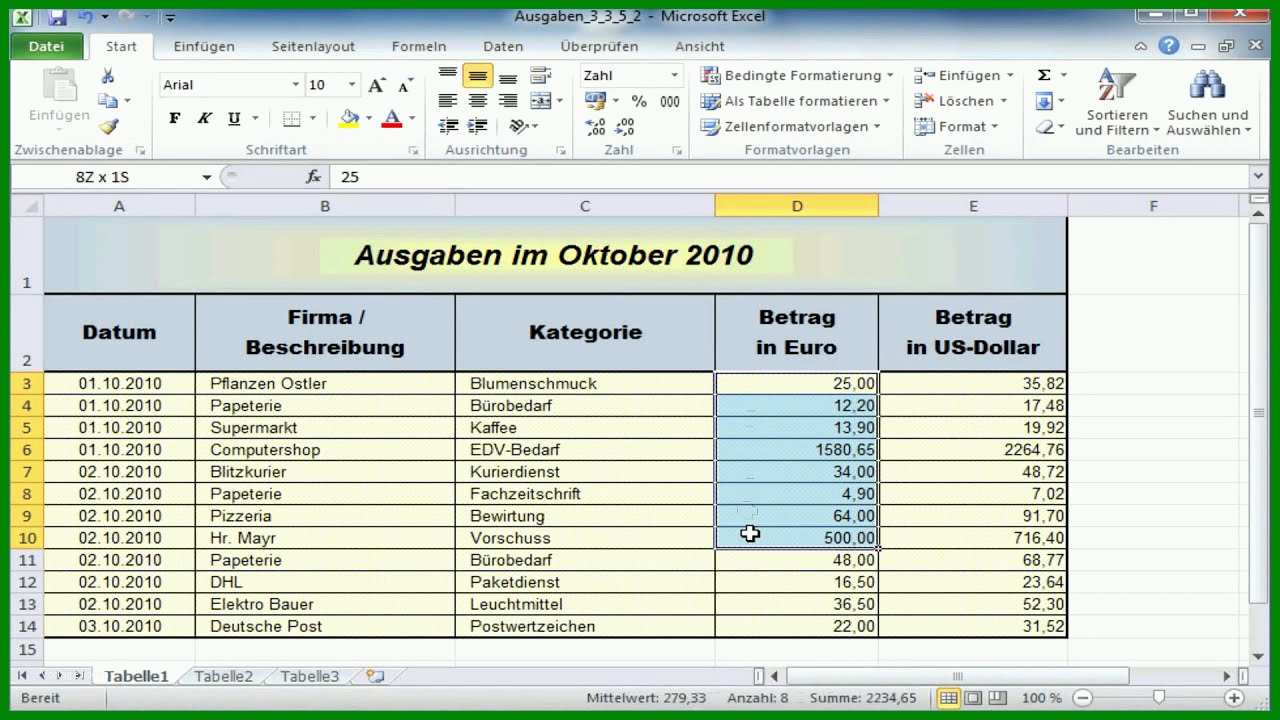Toggle underline U formatting
This screenshot has height=720, width=1280.
tap(234, 119)
